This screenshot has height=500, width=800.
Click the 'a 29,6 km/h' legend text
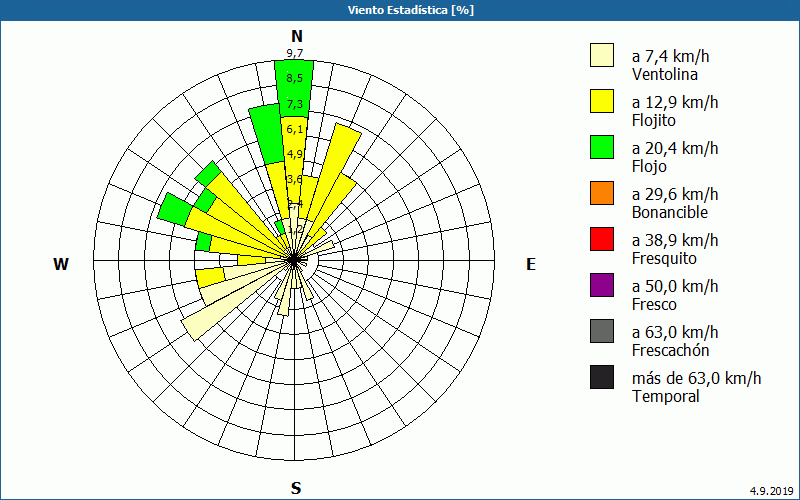coord(675,194)
